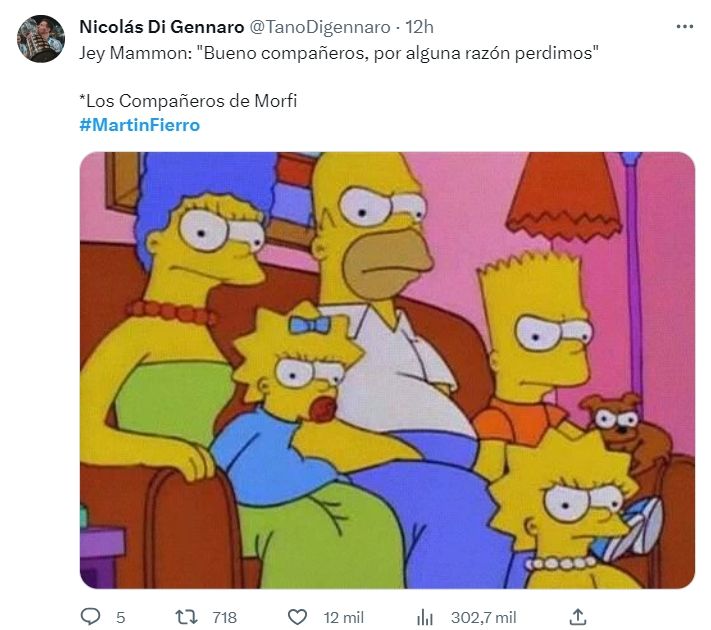
Task: Click the display name Nicolás Di Gennaro
Action: coord(162,27)
